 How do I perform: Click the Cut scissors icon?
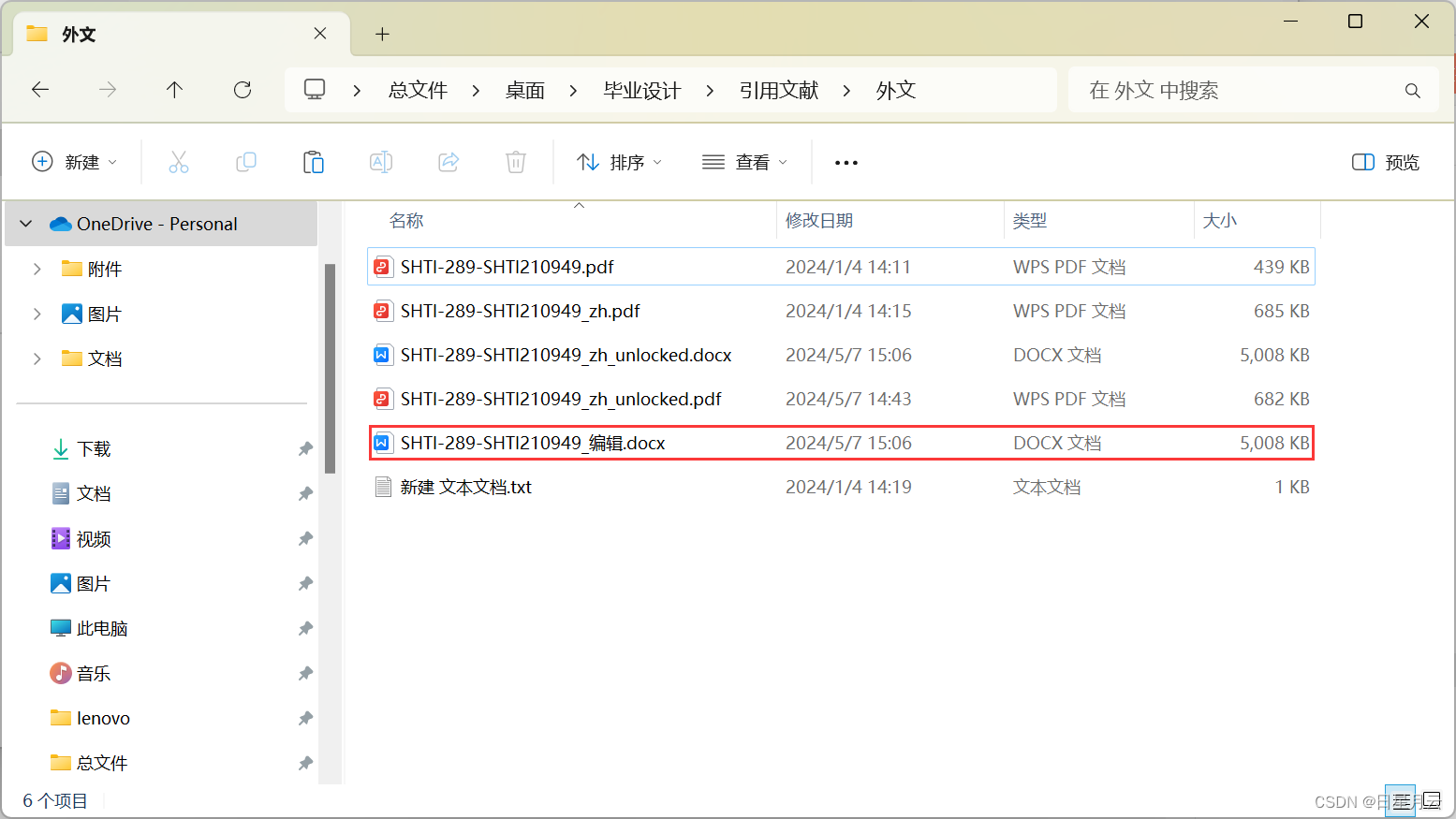tap(179, 162)
